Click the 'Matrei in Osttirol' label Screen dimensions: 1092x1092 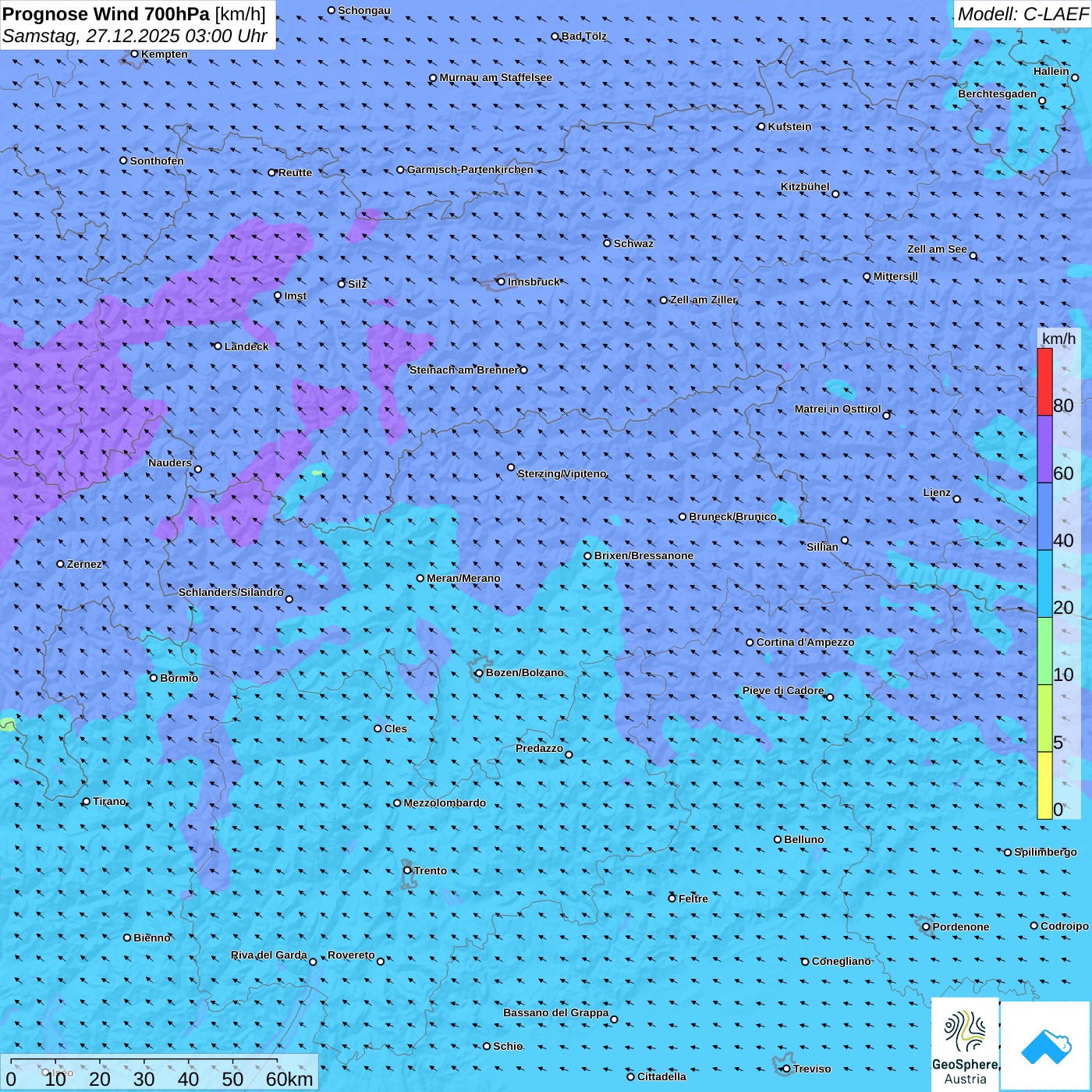838,409
